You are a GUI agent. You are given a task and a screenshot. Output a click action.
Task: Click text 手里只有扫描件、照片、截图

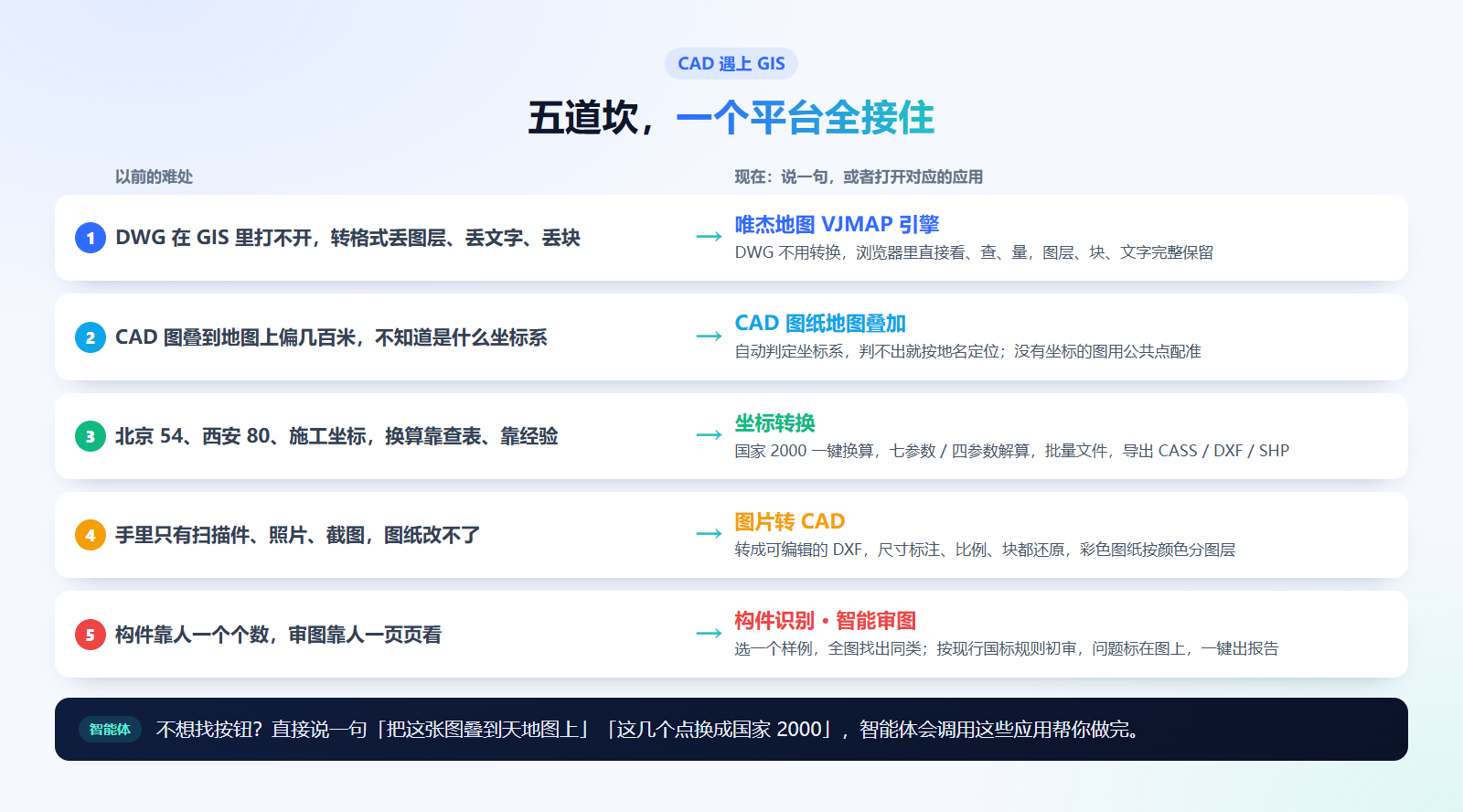tap(240, 535)
